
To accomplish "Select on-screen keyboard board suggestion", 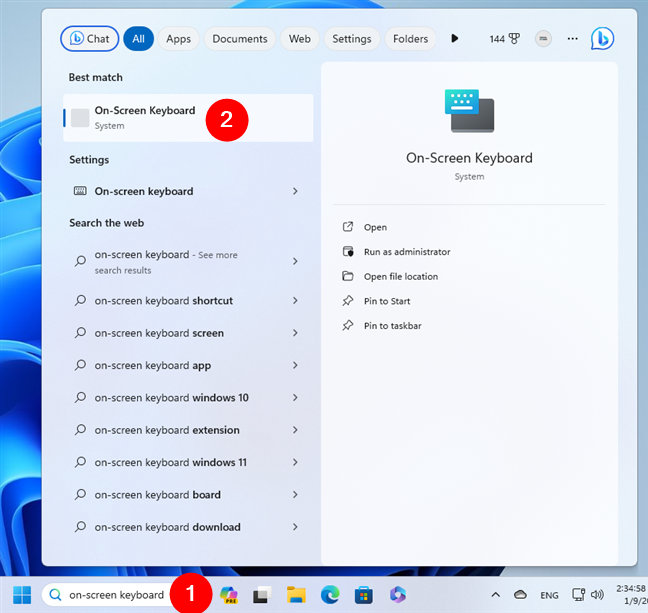I will [188, 494].
